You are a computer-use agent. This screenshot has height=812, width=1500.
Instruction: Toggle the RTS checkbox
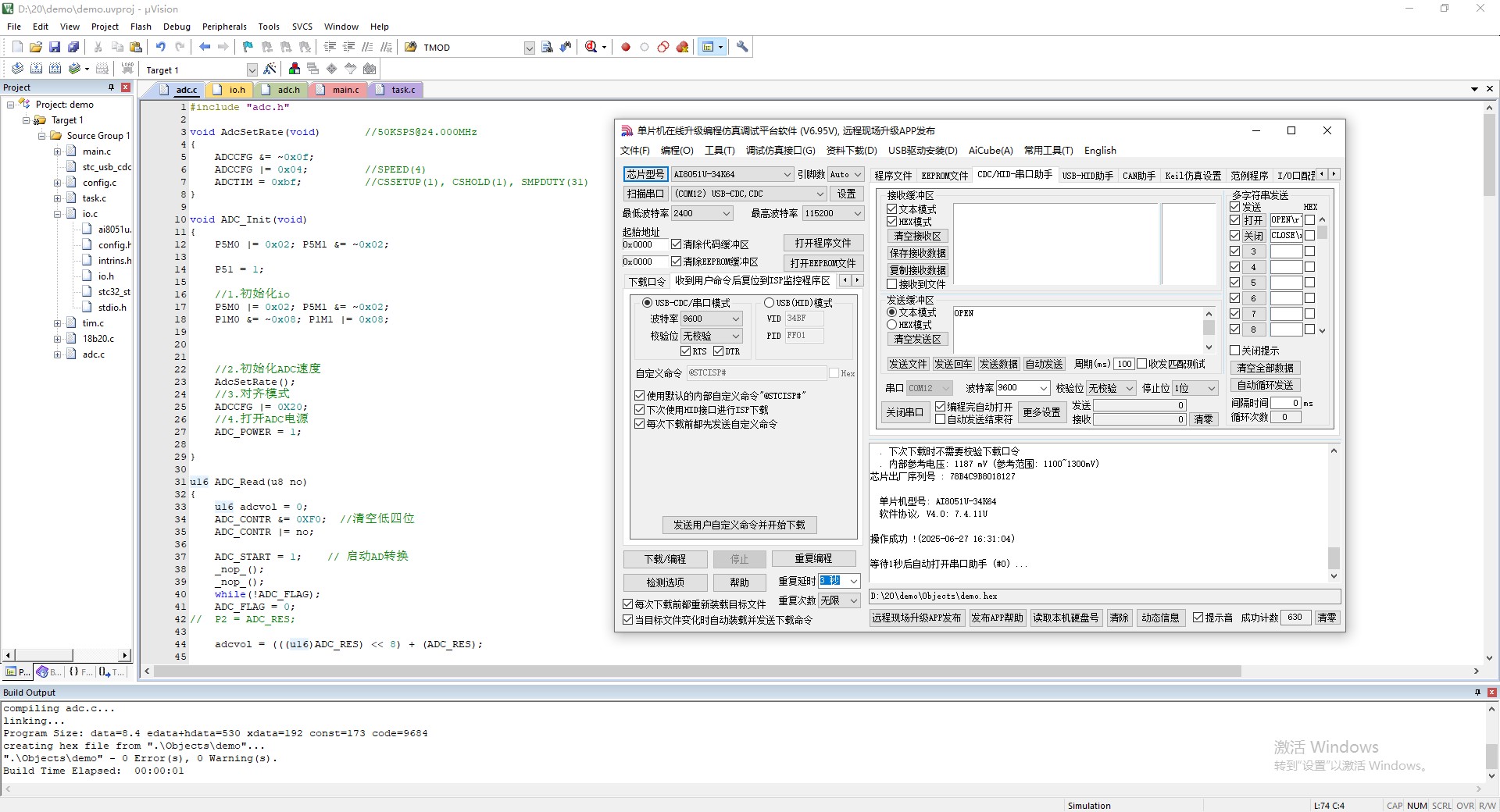[686, 351]
